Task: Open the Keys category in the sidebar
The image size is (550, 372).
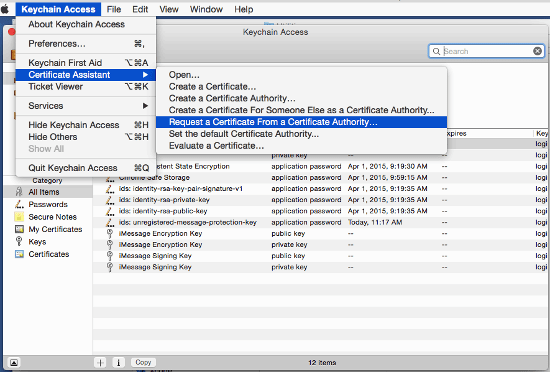Action: click(37, 242)
